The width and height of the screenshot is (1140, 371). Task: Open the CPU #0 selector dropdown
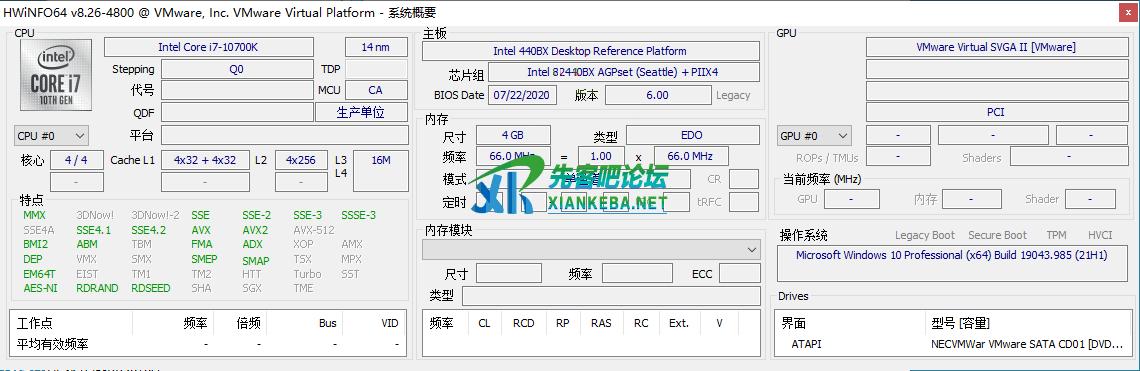[52, 135]
